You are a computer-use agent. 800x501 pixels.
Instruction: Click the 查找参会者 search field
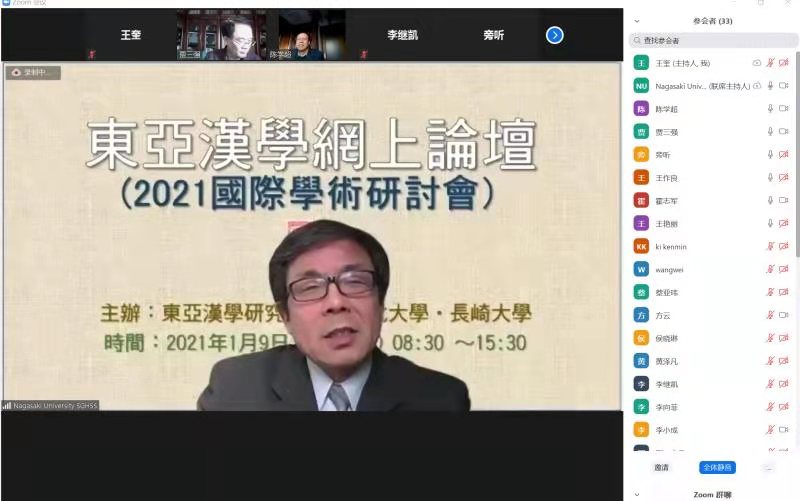point(712,40)
